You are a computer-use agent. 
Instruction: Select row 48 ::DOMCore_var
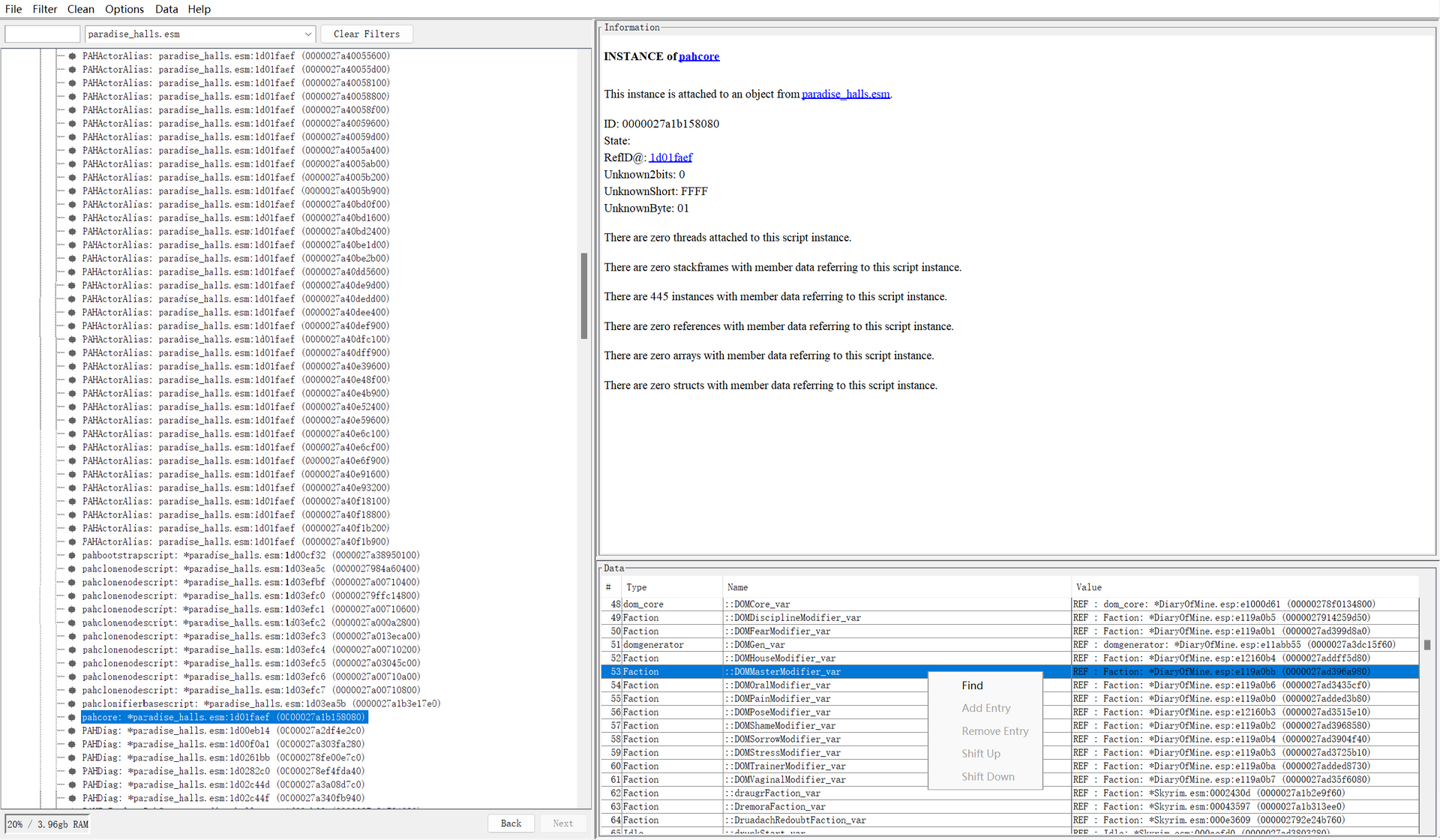point(1009,604)
